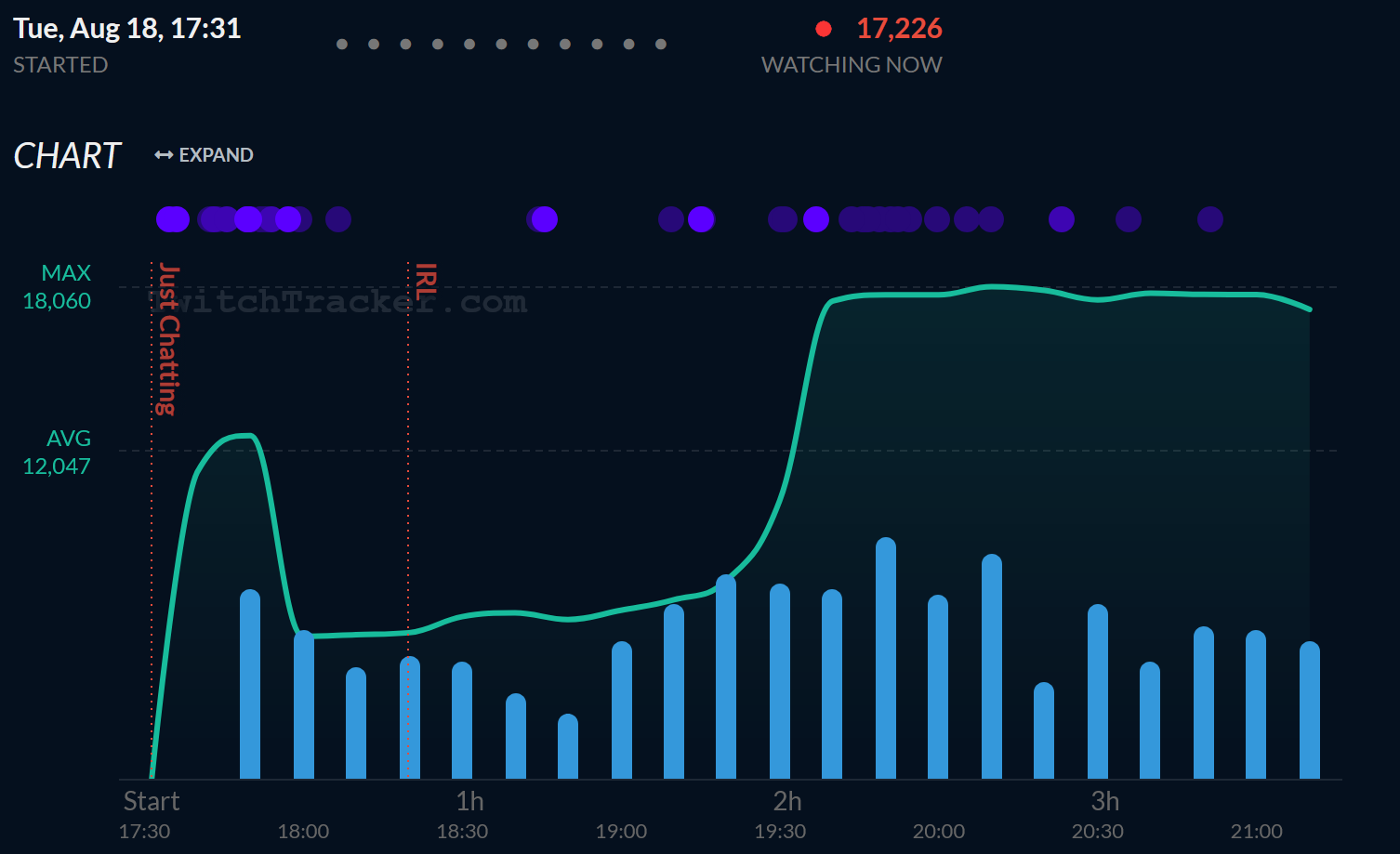Click the '21:00' time label
Screen dimensions: 1400x854
(1257, 832)
